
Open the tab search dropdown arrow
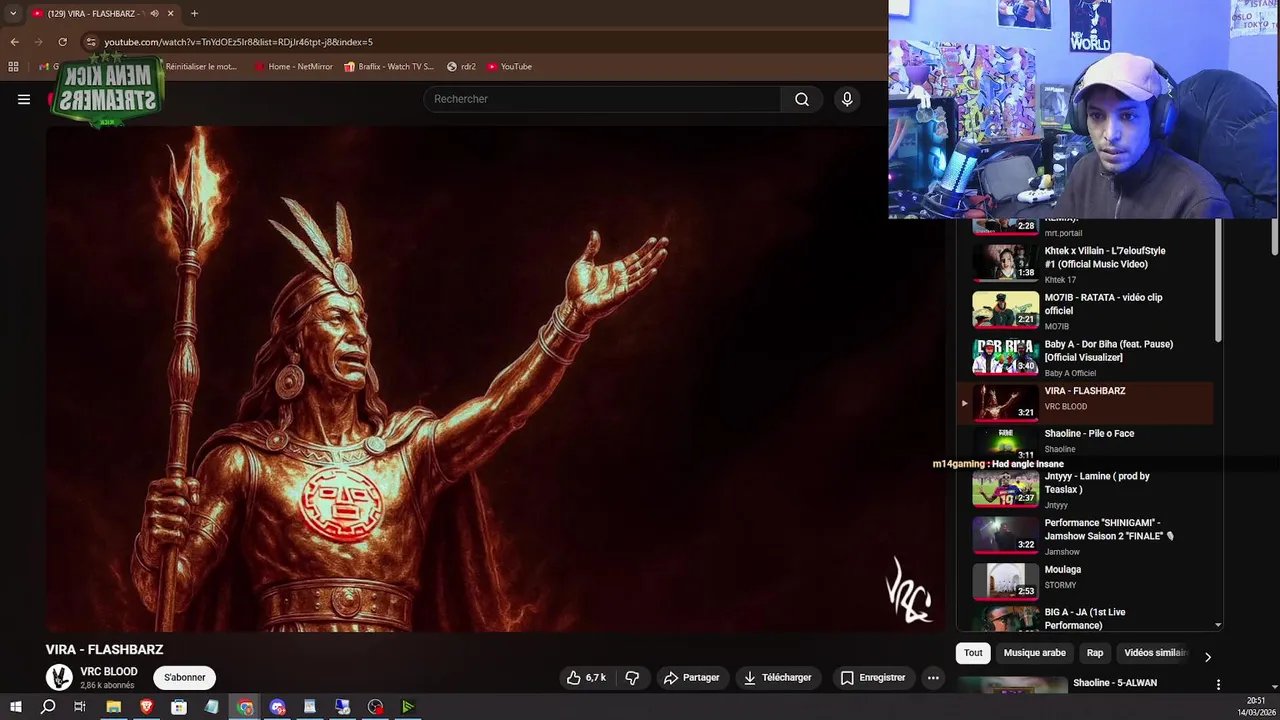(x=13, y=13)
